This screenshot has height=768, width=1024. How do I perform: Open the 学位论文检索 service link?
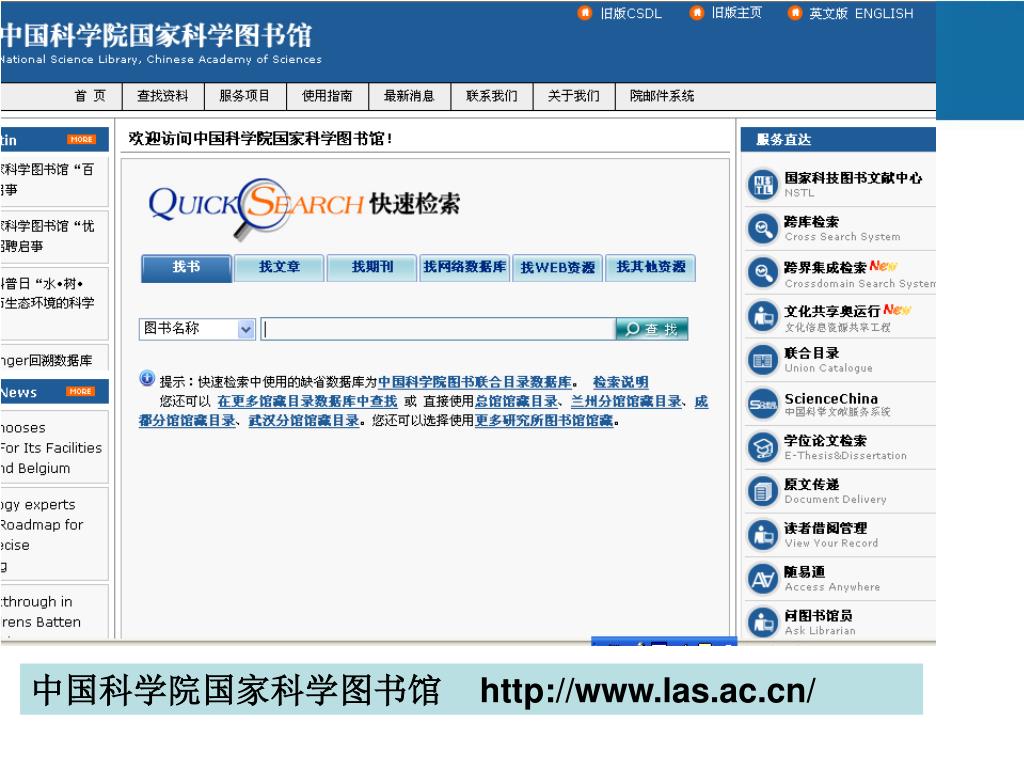click(825, 441)
